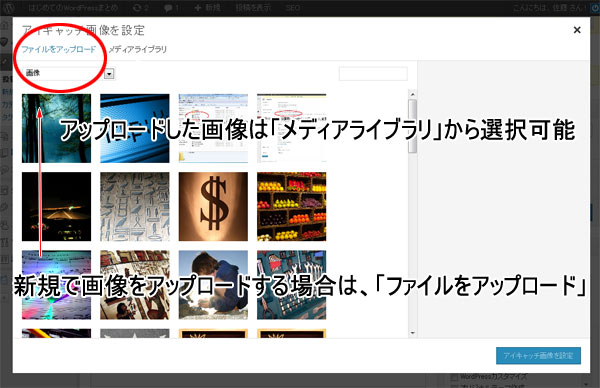
Task: Click the scrollbar down arrow
Action: tap(412, 333)
